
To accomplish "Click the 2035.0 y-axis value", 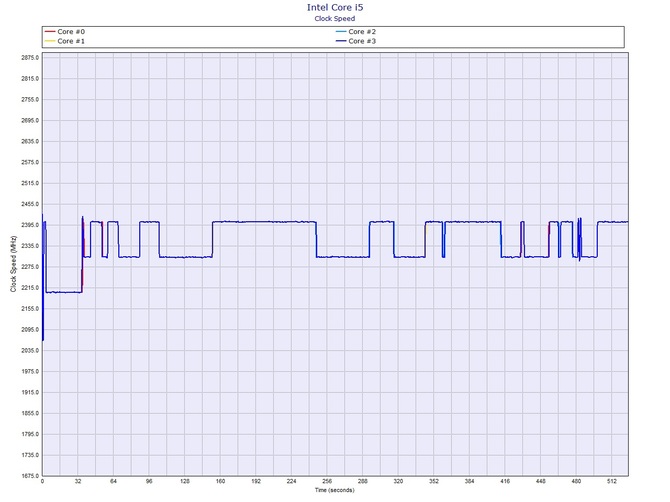I will click(x=30, y=351).
